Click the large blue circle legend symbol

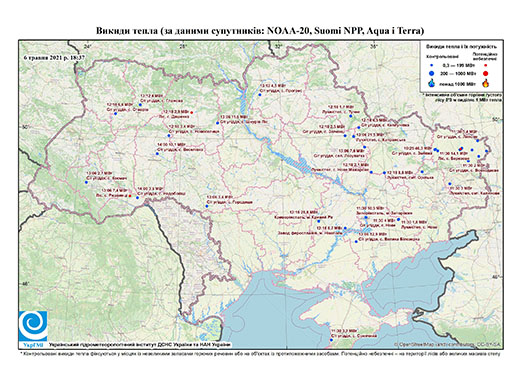click(432, 73)
